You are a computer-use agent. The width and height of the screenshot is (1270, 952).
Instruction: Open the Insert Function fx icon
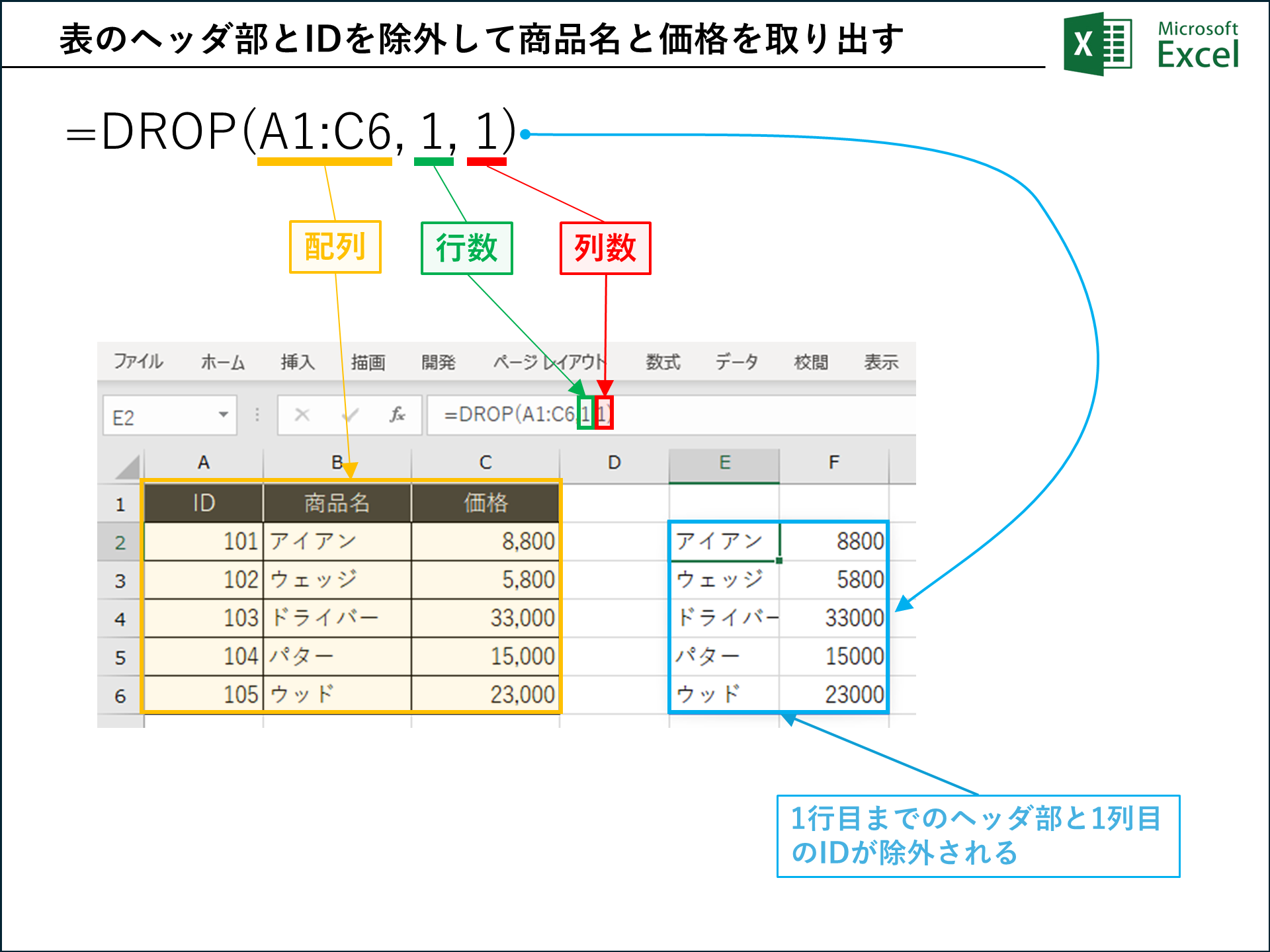tap(398, 415)
